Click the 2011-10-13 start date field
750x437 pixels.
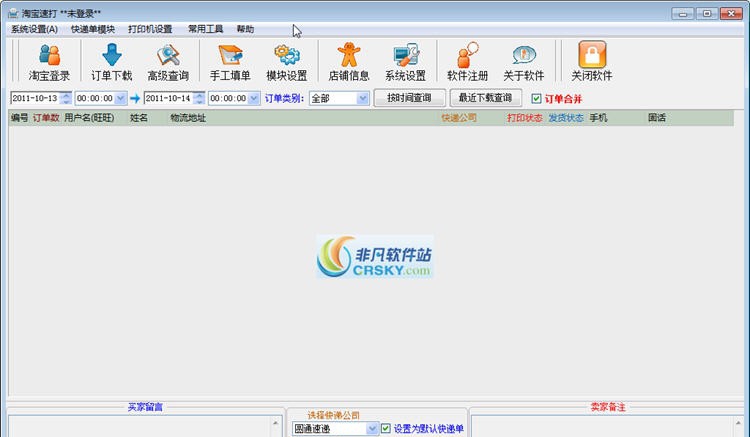(x=35, y=98)
